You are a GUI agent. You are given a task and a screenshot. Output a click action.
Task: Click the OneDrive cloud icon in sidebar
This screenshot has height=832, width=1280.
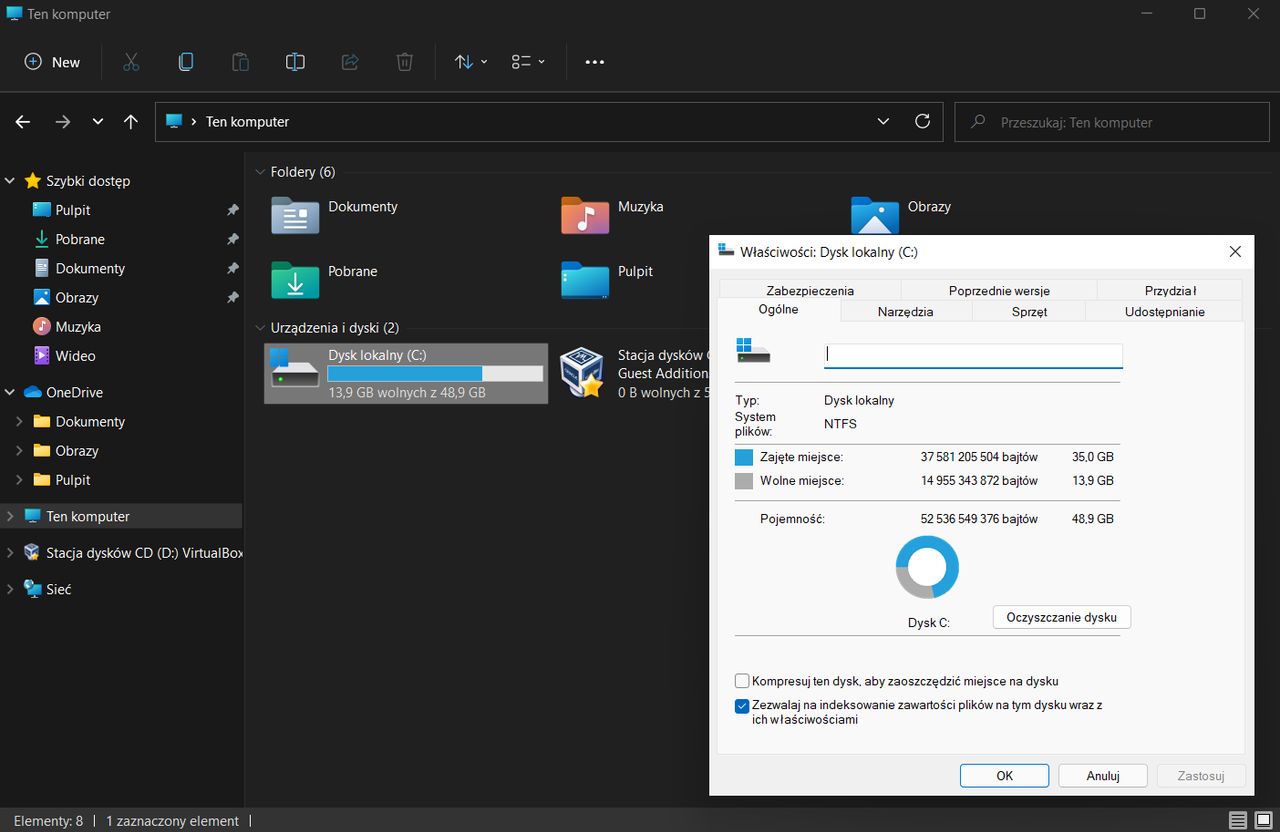[31, 392]
